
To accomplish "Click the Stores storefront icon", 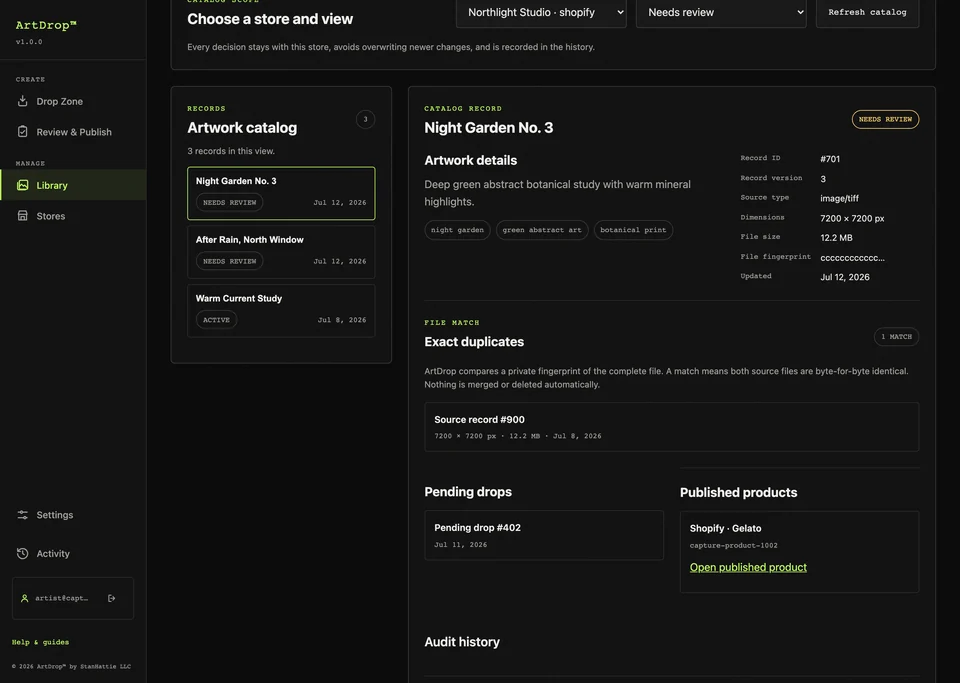I will click(x=23, y=215).
